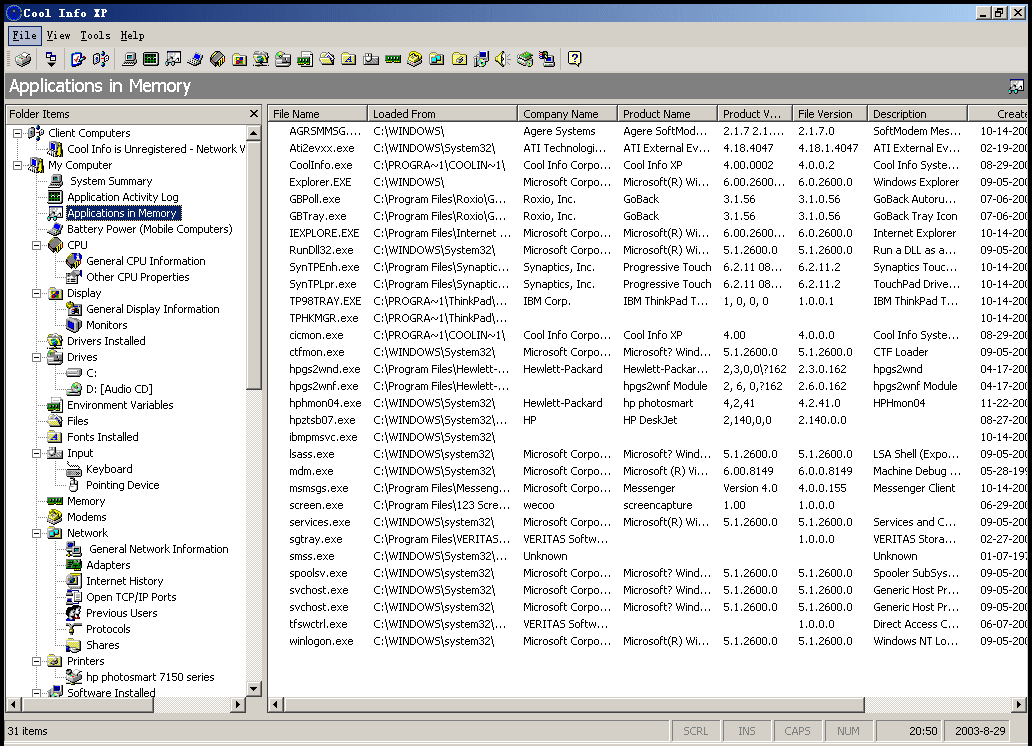Image resolution: width=1032 pixels, height=746 pixels.
Task: Select the CoolInfo.exe row
Action: tap(648, 165)
